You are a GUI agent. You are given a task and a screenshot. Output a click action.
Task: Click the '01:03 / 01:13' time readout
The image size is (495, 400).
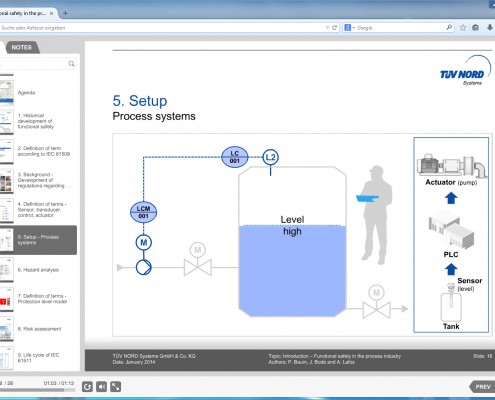tap(59, 383)
